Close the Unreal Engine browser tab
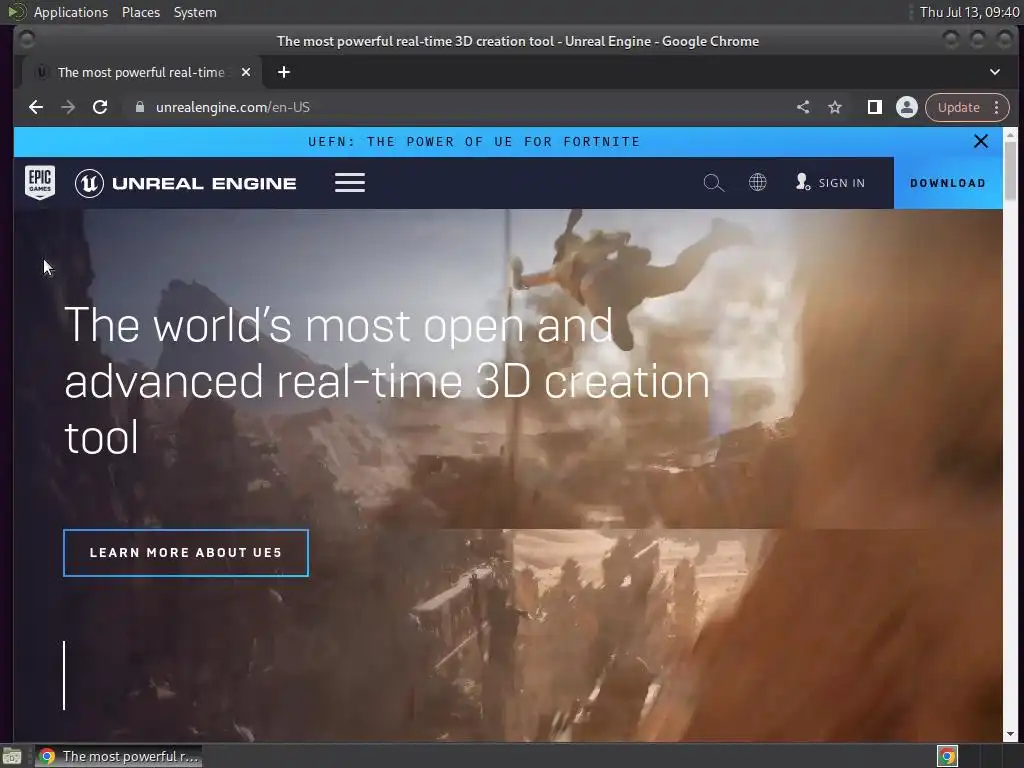 pos(246,72)
